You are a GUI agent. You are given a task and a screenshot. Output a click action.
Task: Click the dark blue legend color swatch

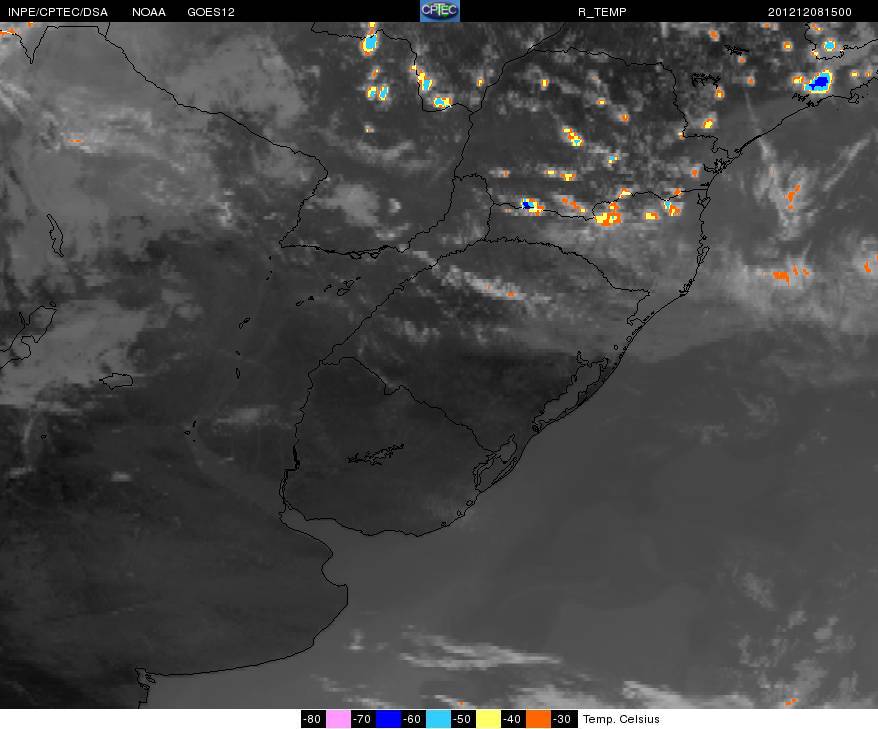(x=388, y=719)
